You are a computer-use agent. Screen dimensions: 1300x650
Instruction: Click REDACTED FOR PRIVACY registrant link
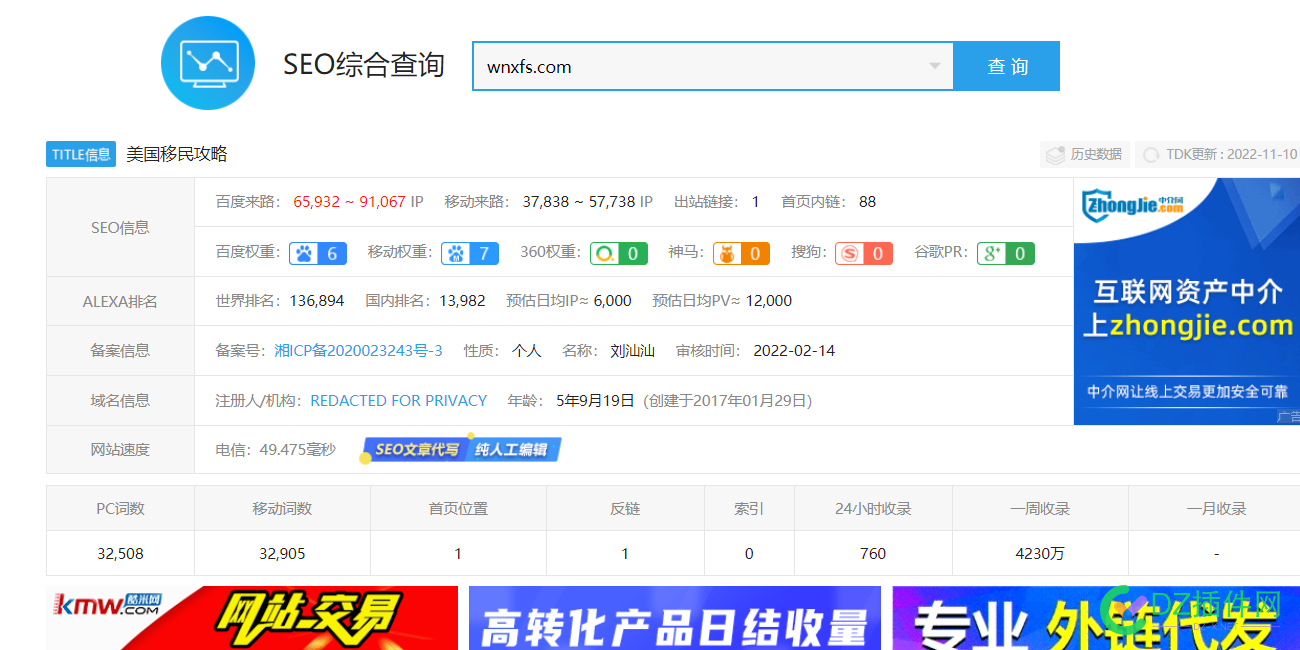pyautogui.click(x=399, y=401)
